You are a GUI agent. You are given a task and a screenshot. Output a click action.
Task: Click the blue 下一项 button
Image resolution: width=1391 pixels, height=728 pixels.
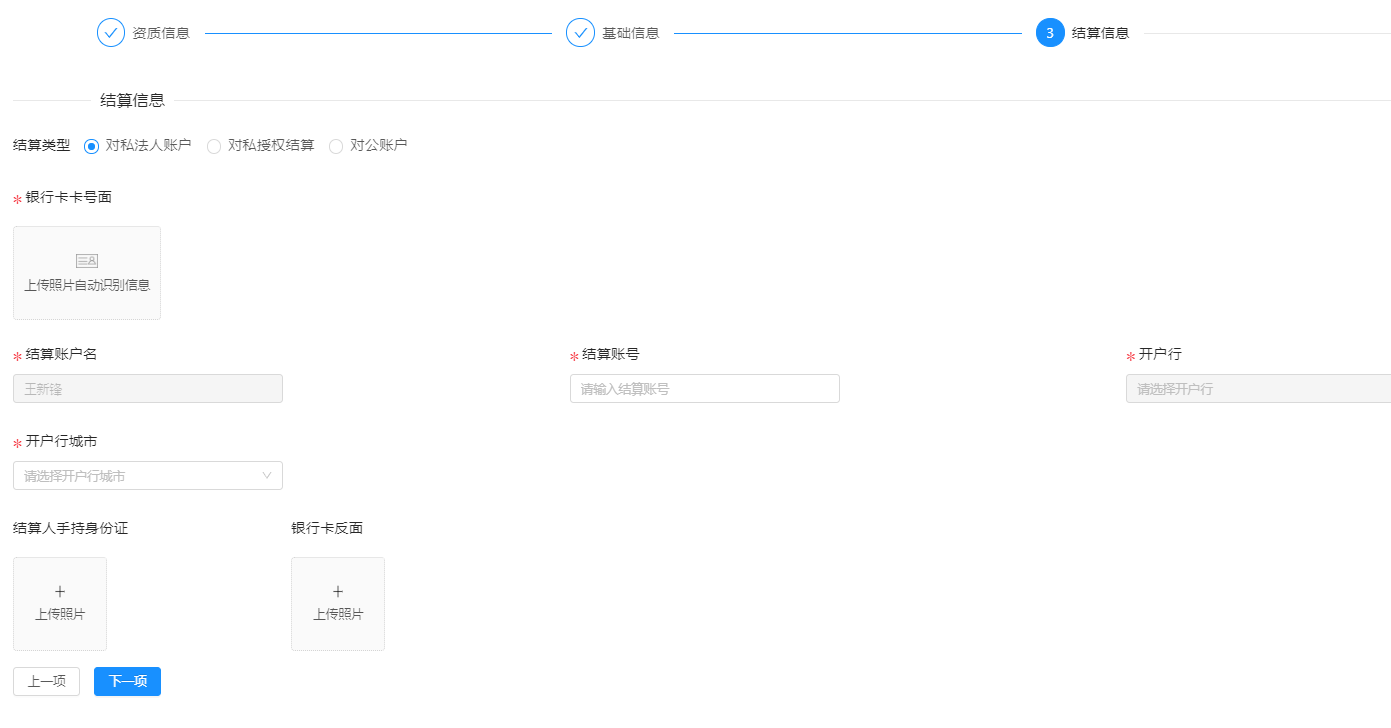pos(127,681)
